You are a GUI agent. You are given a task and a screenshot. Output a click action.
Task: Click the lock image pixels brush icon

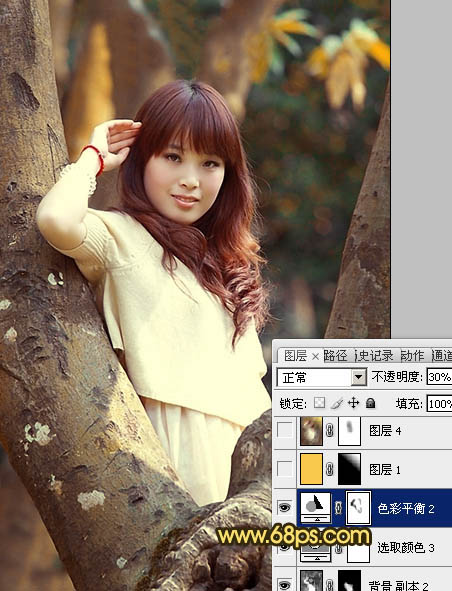click(x=337, y=403)
